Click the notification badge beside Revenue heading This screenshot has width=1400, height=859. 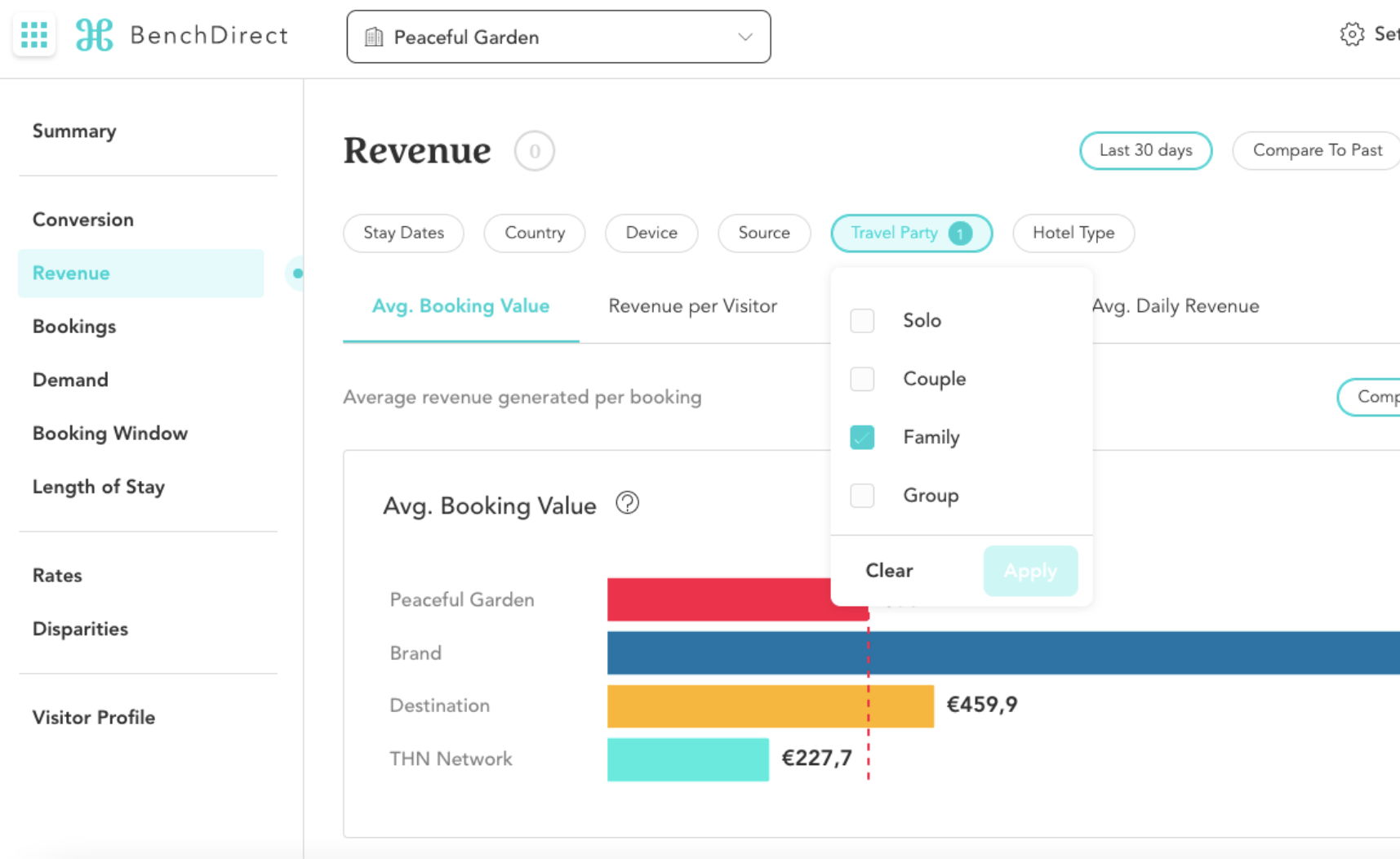(536, 150)
